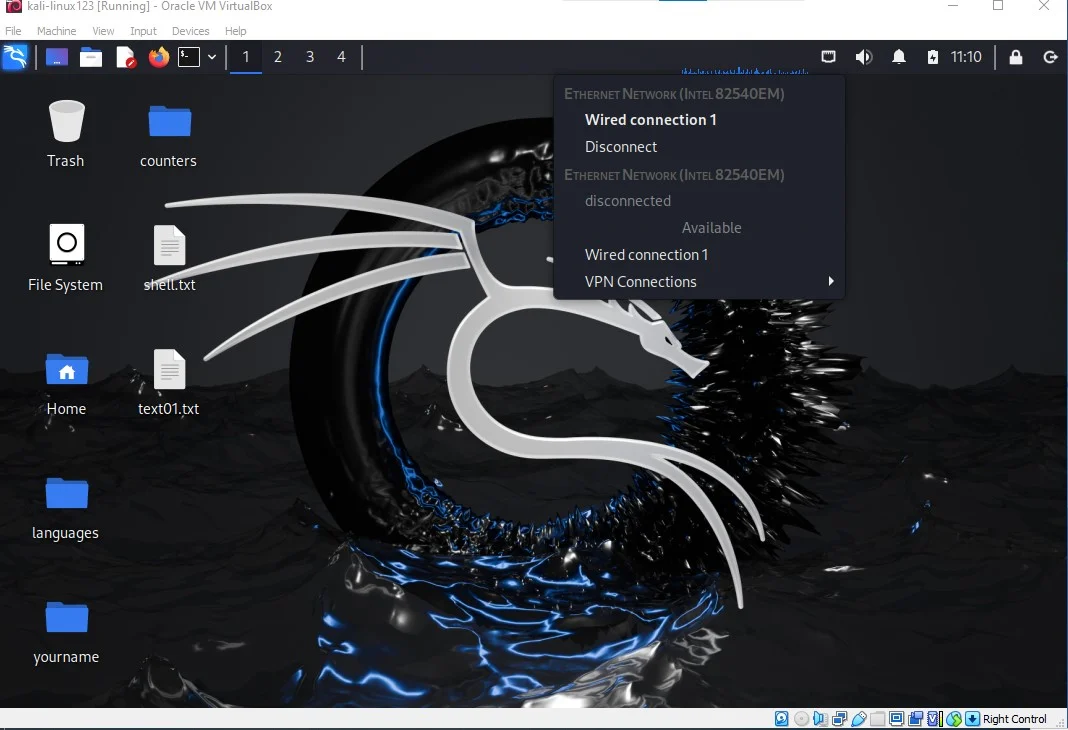Click the Available section label
This screenshot has height=730, width=1068.
coord(712,228)
